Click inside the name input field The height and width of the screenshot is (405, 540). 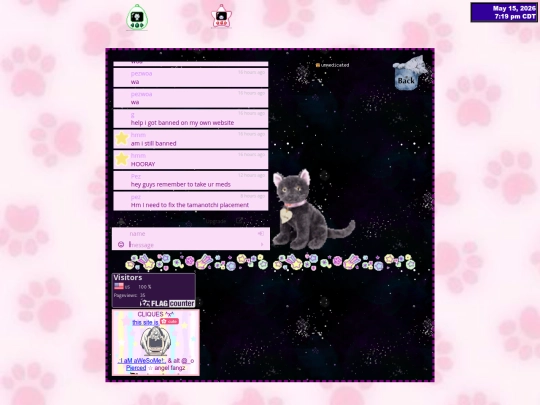click(191, 233)
